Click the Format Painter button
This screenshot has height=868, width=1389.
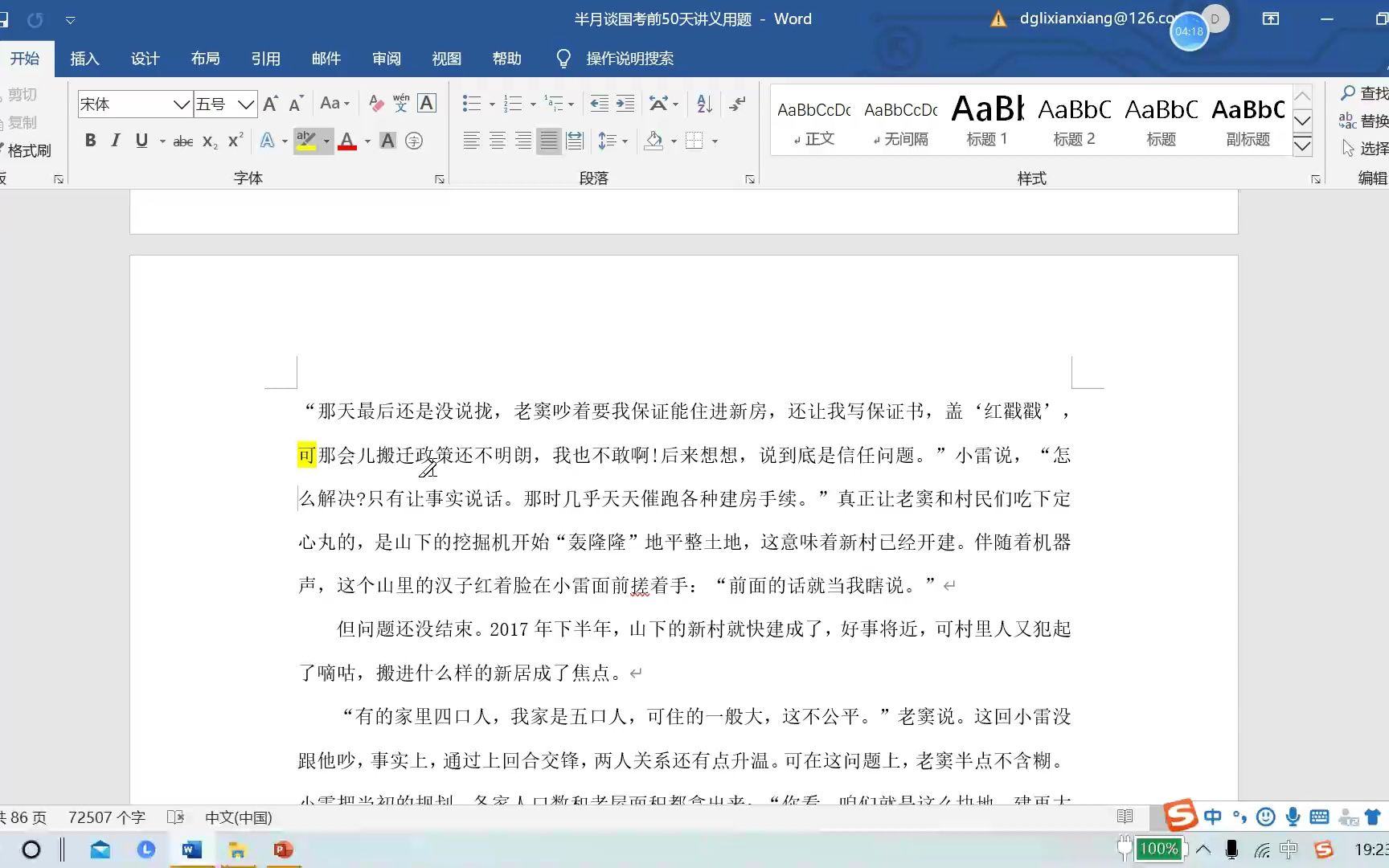(x=26, y=150)
